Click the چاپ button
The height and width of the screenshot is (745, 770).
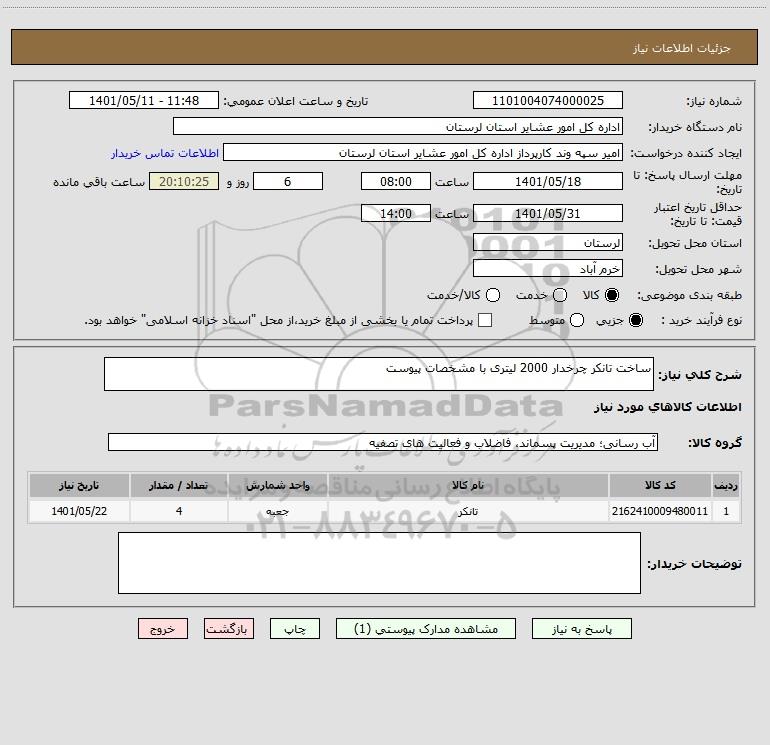(x=295, y=629)
